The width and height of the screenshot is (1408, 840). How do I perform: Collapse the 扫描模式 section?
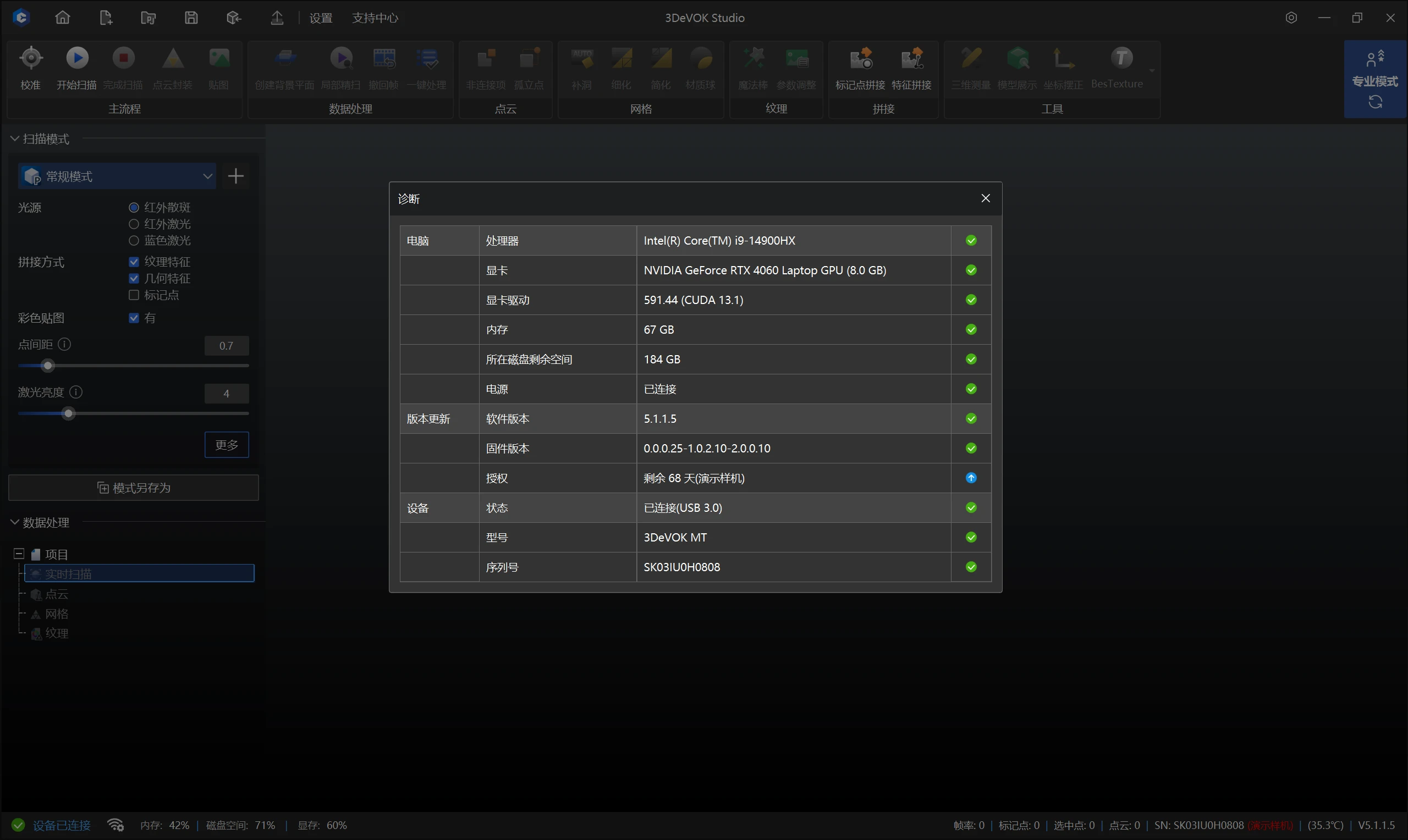tap(15, 139)
